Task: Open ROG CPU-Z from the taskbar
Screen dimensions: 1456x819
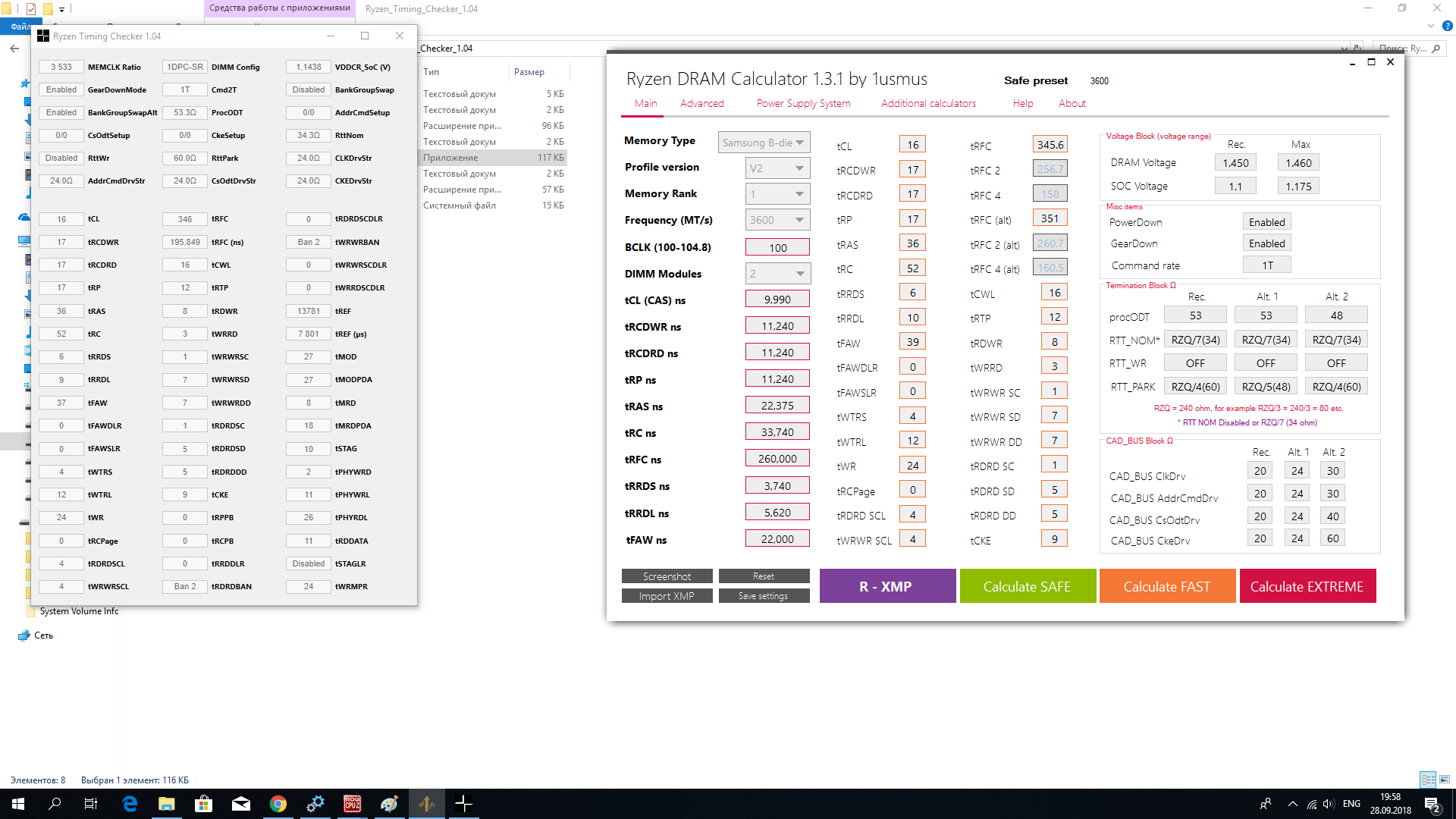Action: [353, 804]
